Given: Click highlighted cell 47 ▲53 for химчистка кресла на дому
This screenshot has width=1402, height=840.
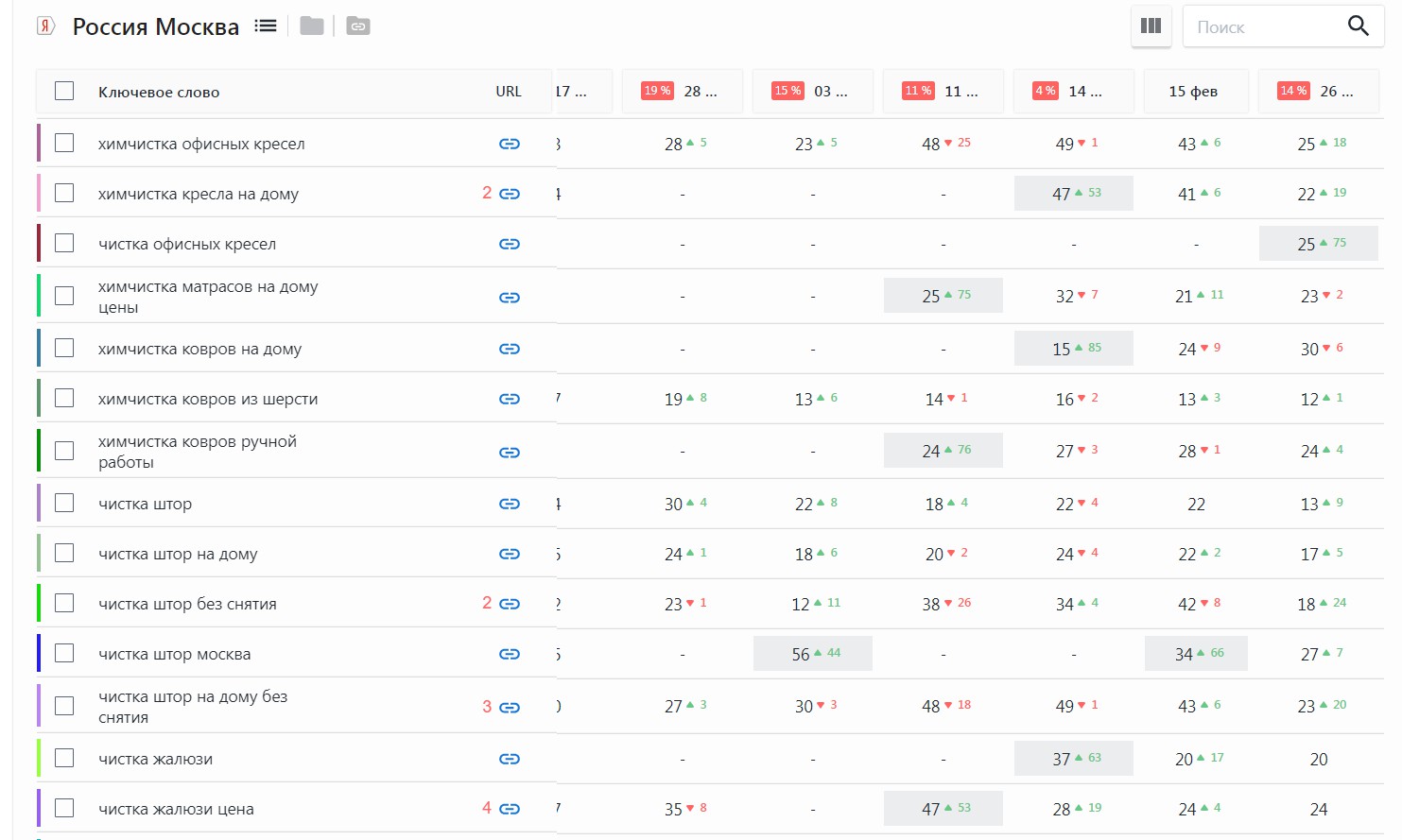Looking at the screenshot, I should pyautogui.click(x=1074, y=194).
